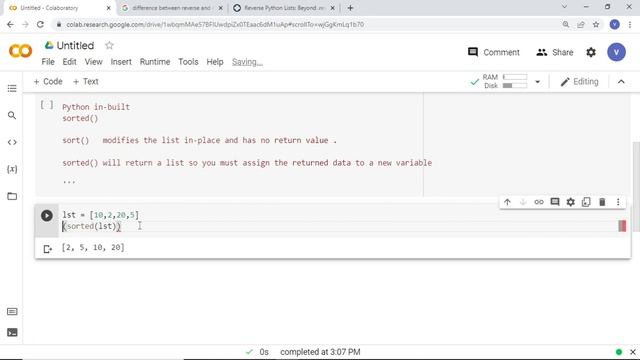The height and width of the screenshot is (360, 640).
Task: Reload the page
Action: [x=40, y=24]
